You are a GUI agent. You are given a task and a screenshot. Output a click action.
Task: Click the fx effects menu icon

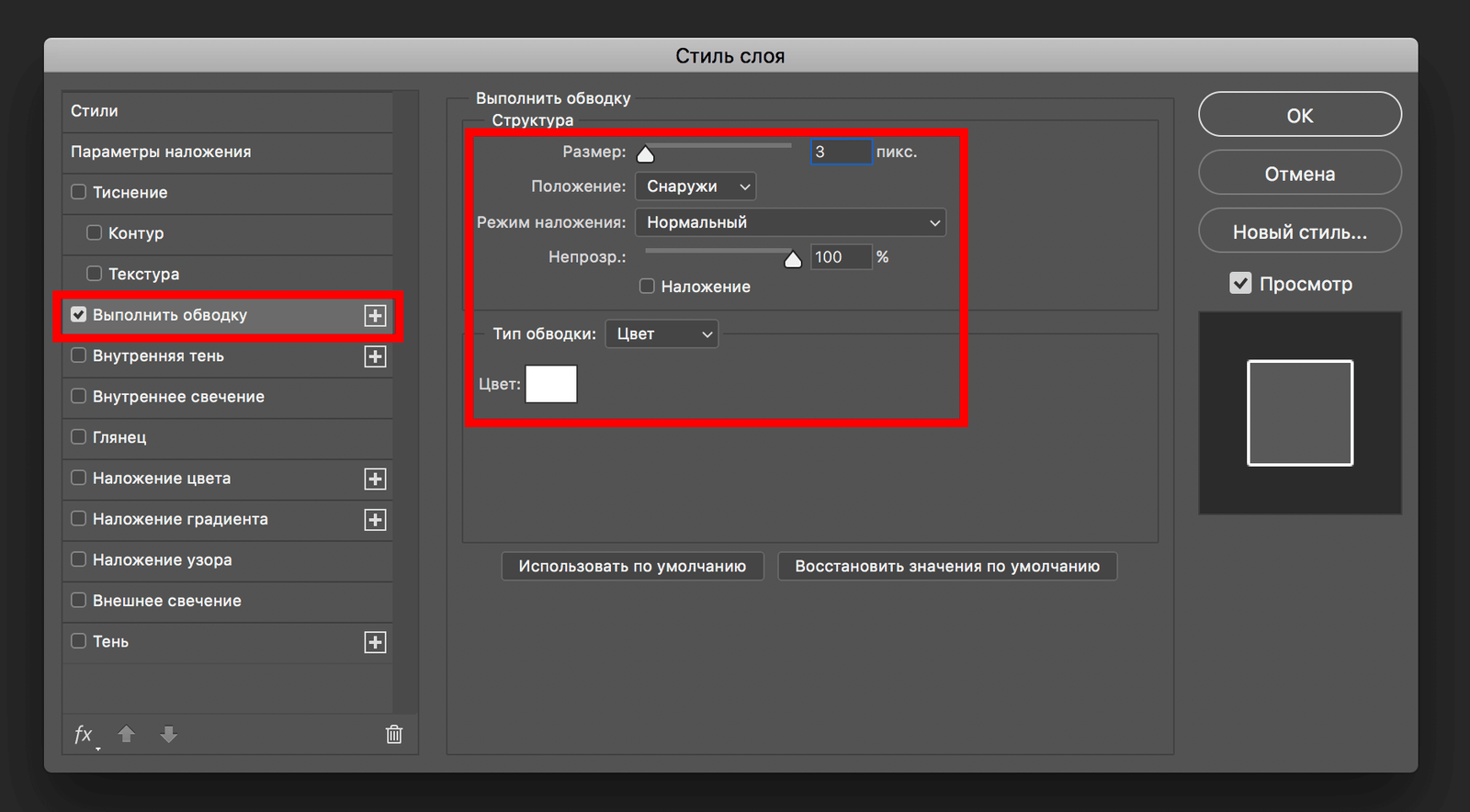(x=83, y=734)
